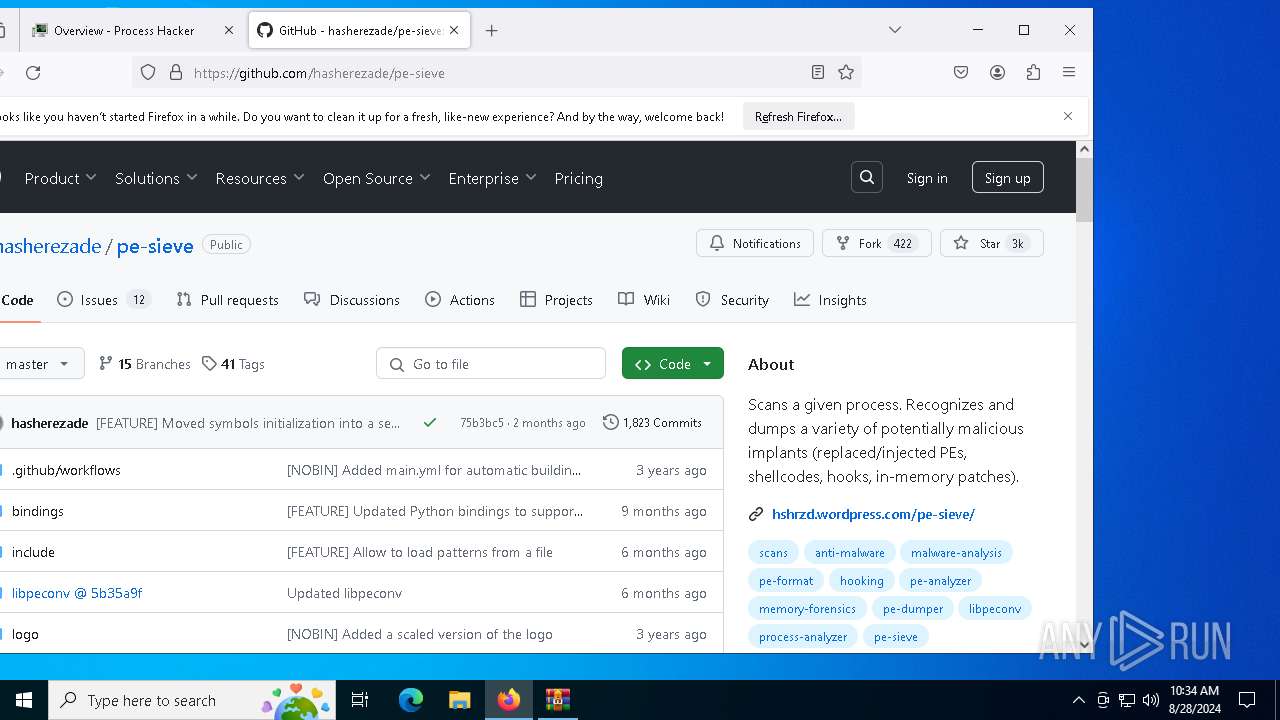Open File Explorer from taskbar
This screenshot has height=720, width=1280.
coord(459,700)
